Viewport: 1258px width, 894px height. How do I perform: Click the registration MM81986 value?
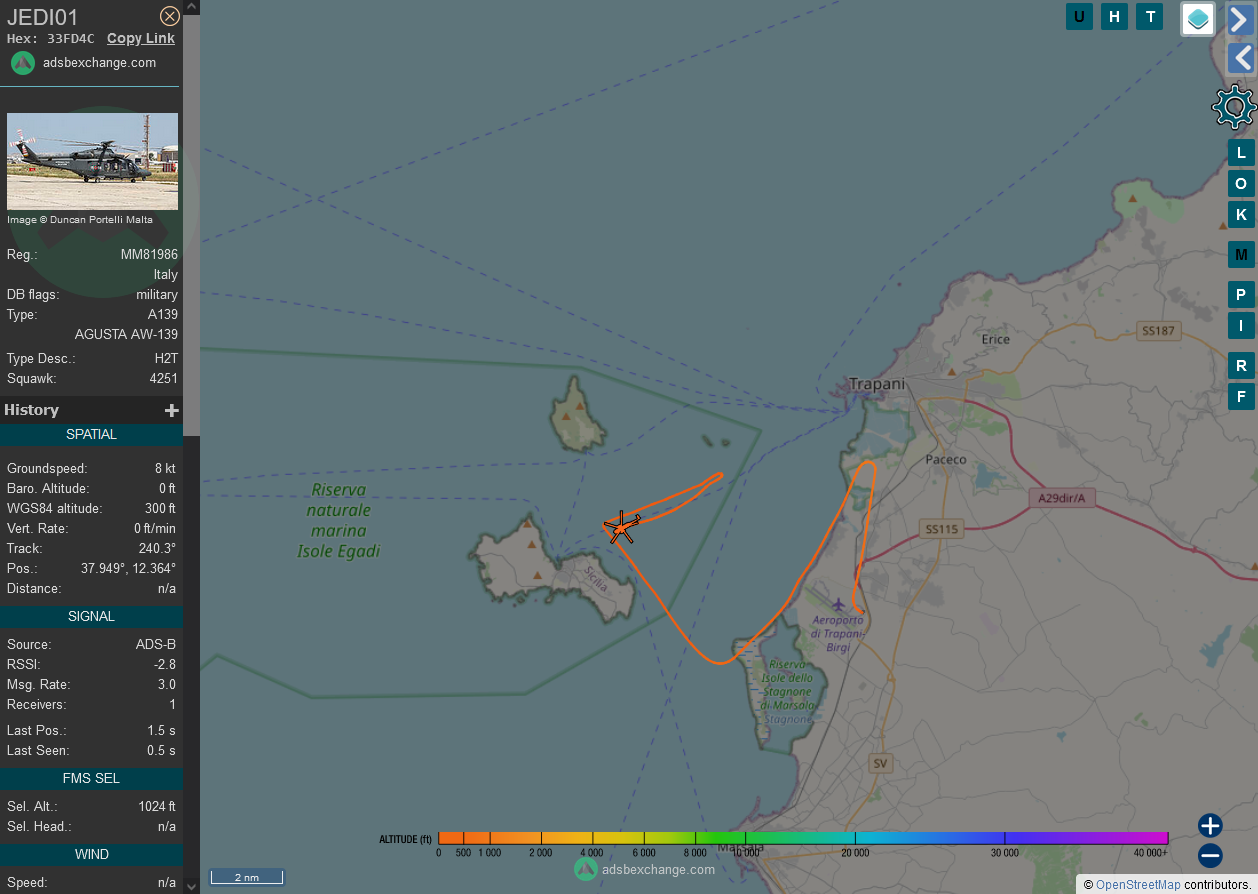(x=149, y=255)
